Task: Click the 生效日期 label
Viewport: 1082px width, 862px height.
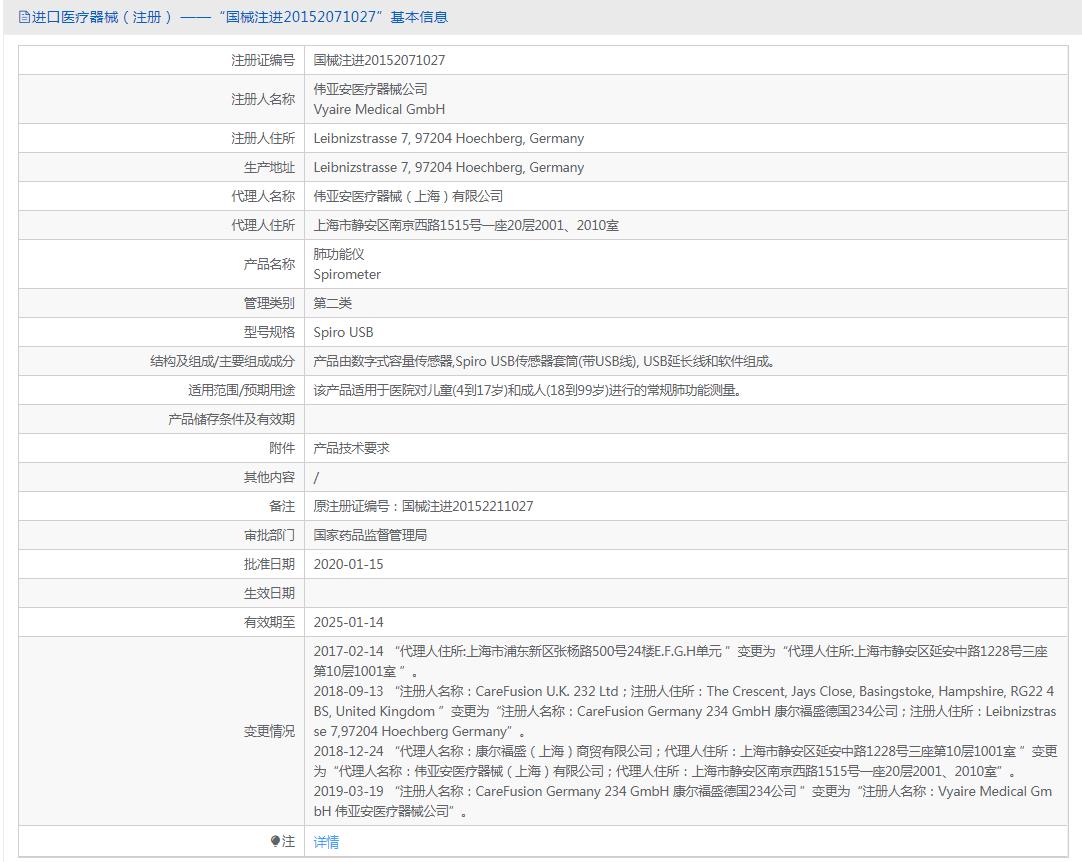Action: pyautogui.click(x=269, y=593)
